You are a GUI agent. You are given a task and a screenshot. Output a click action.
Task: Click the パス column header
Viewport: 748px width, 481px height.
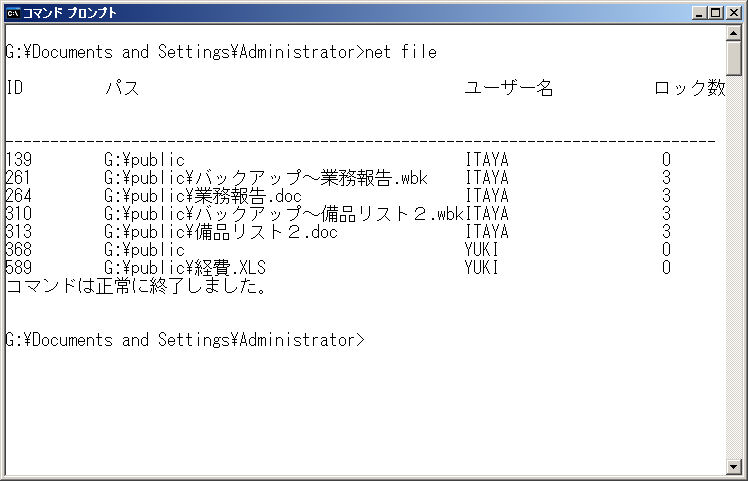[122, 88]
